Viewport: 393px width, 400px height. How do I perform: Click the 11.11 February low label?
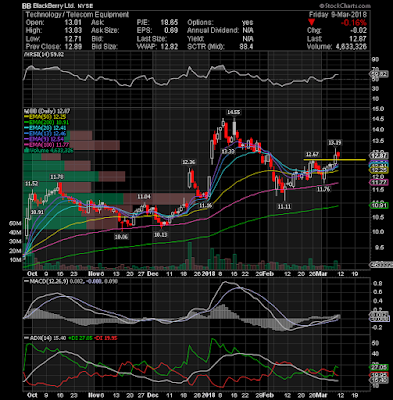(284, 207)
